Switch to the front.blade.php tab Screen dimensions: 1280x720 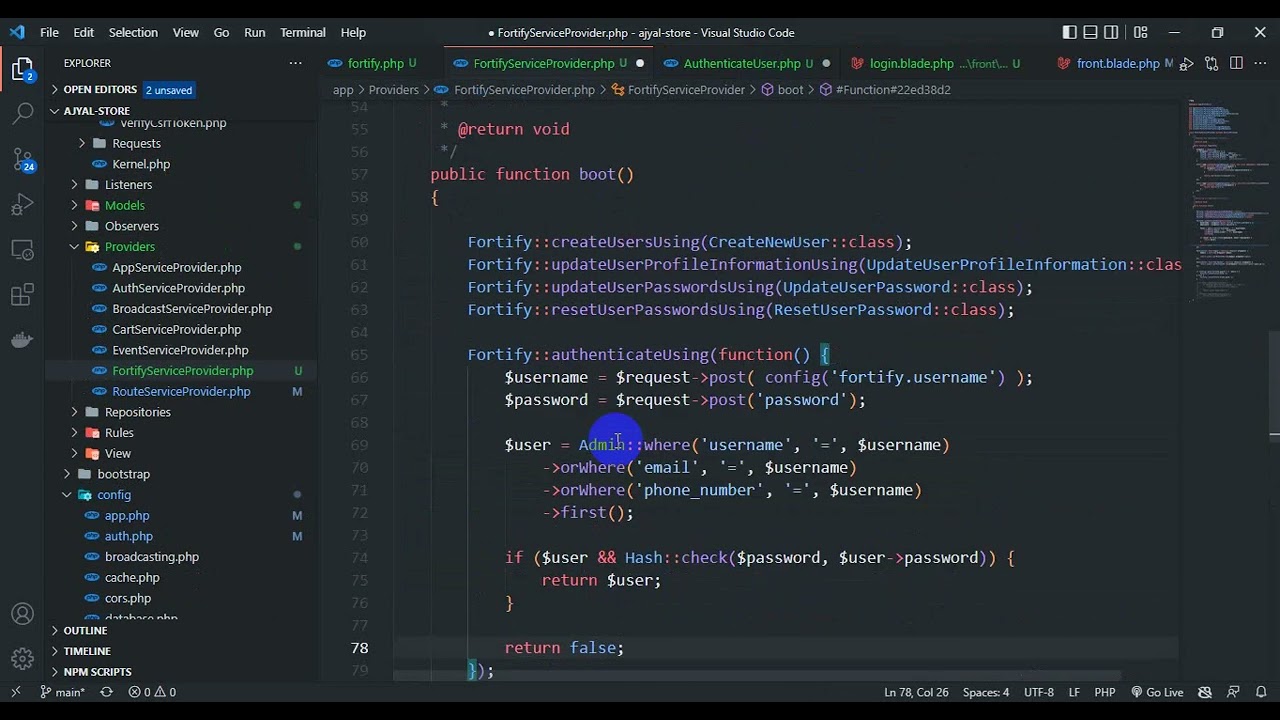pos(1117,63)
